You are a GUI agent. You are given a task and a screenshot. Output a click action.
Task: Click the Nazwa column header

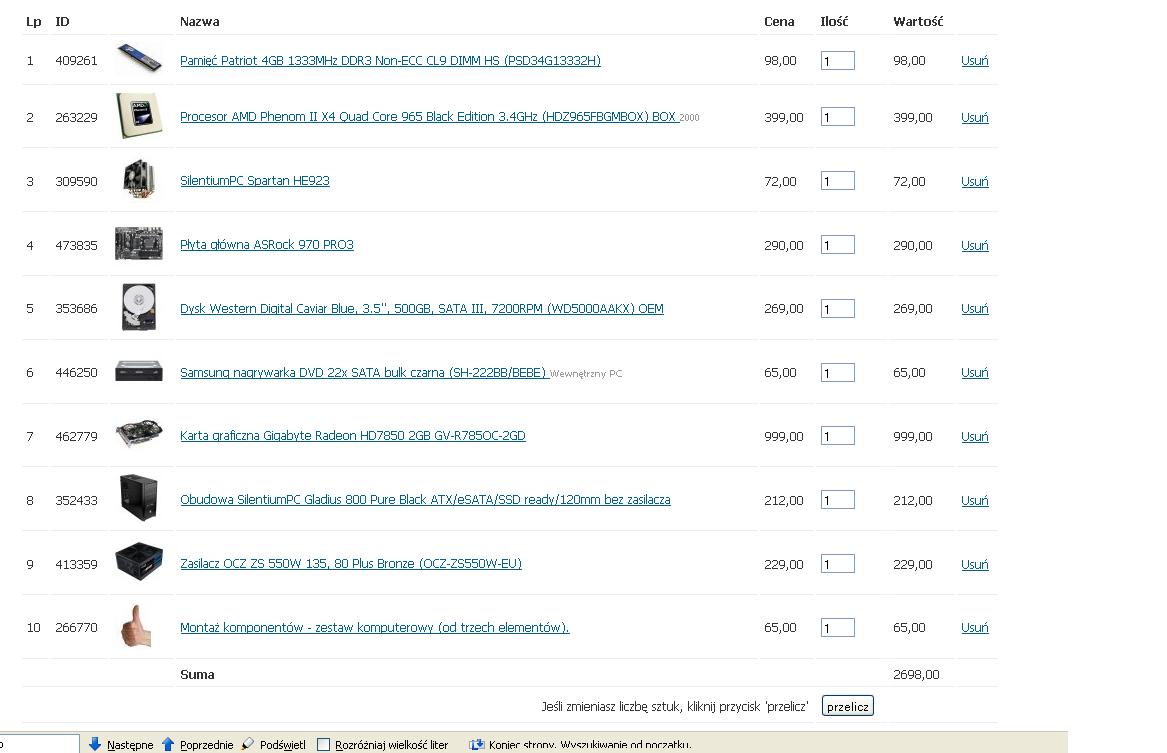199,22
